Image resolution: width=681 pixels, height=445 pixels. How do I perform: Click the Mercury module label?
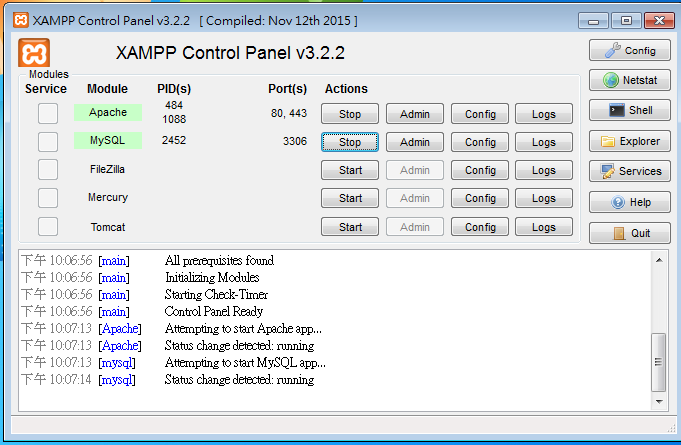108,197
